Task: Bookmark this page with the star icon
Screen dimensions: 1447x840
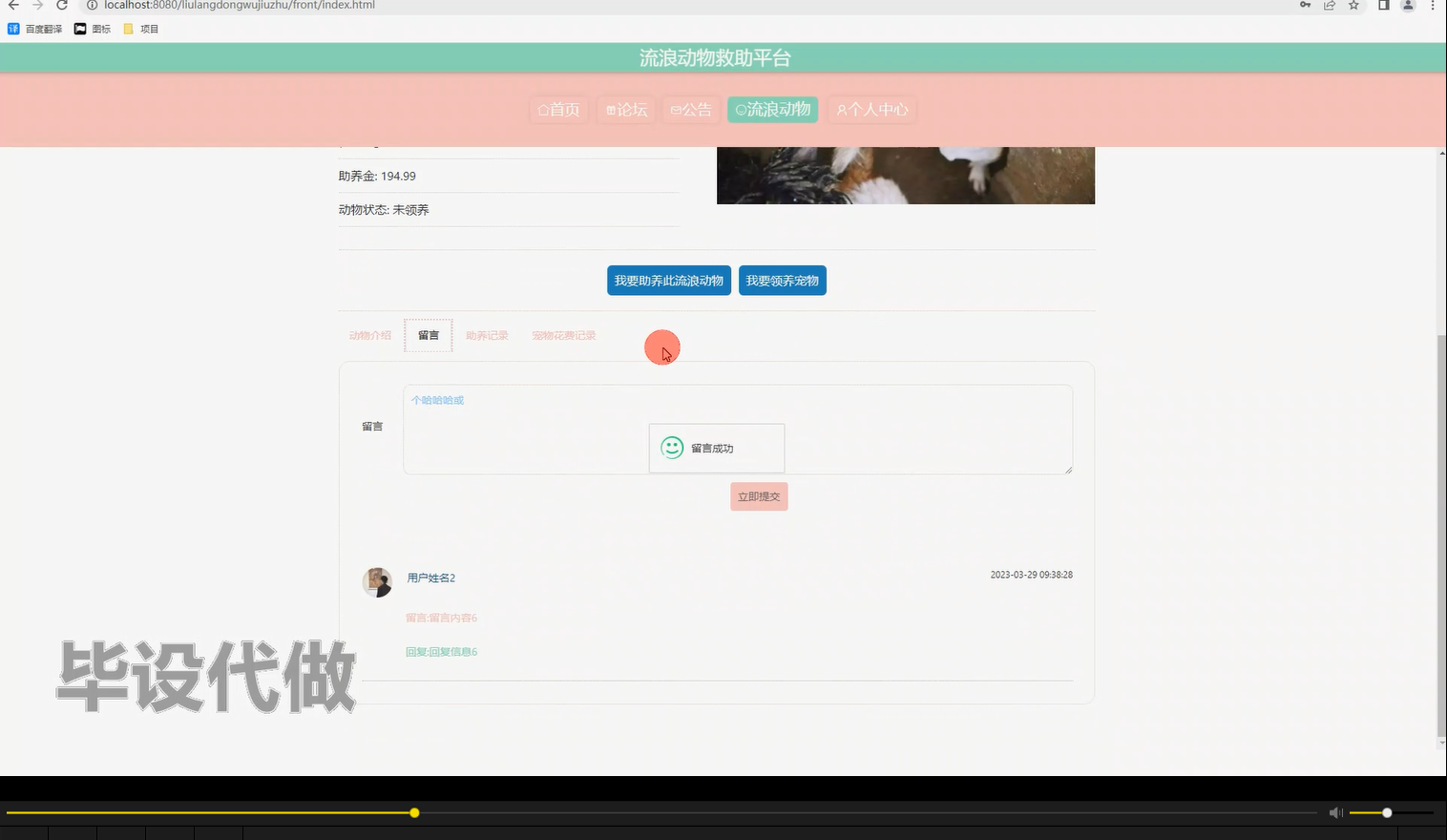Action: [1353, 5]
